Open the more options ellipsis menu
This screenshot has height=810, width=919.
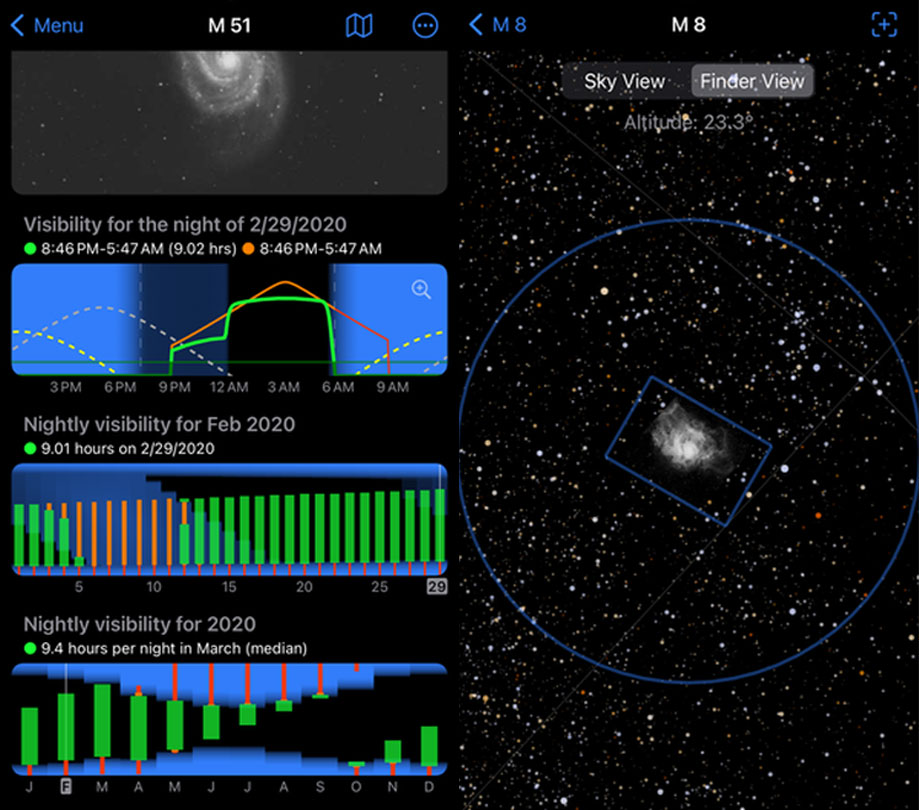(426, 26)
